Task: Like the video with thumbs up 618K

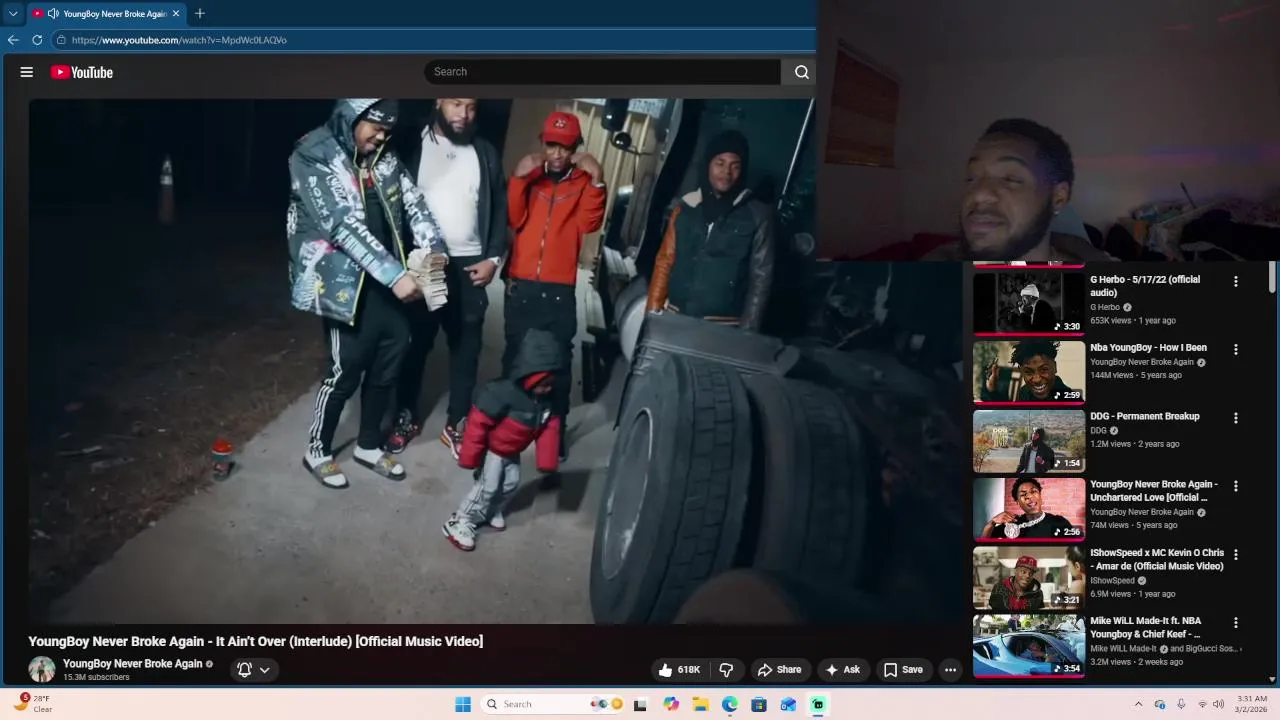Action: (679, 670)
